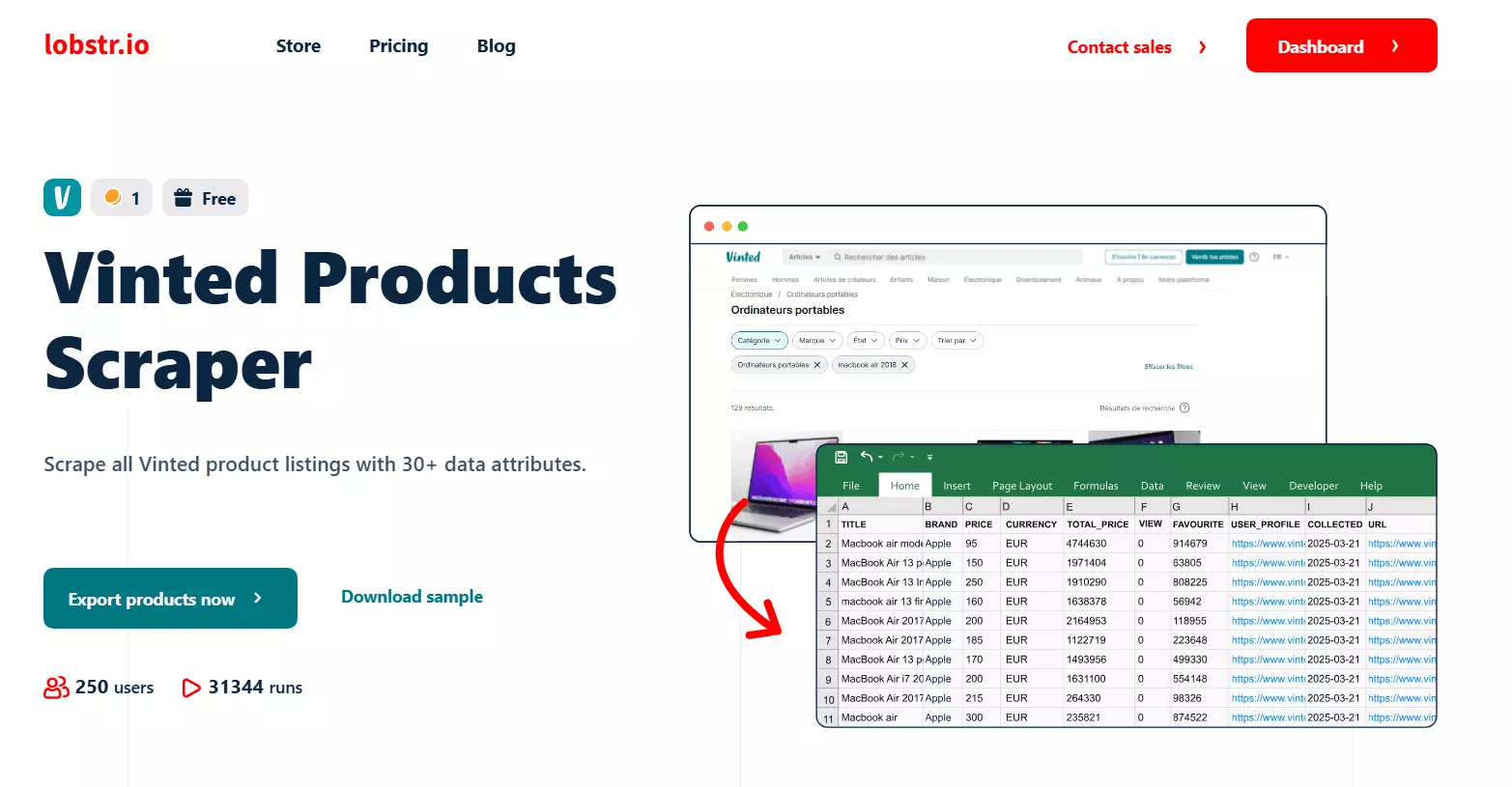The width and height of the screenshot is (1512, 787).
Task: Click the red users icon
Action: (56, 688)
